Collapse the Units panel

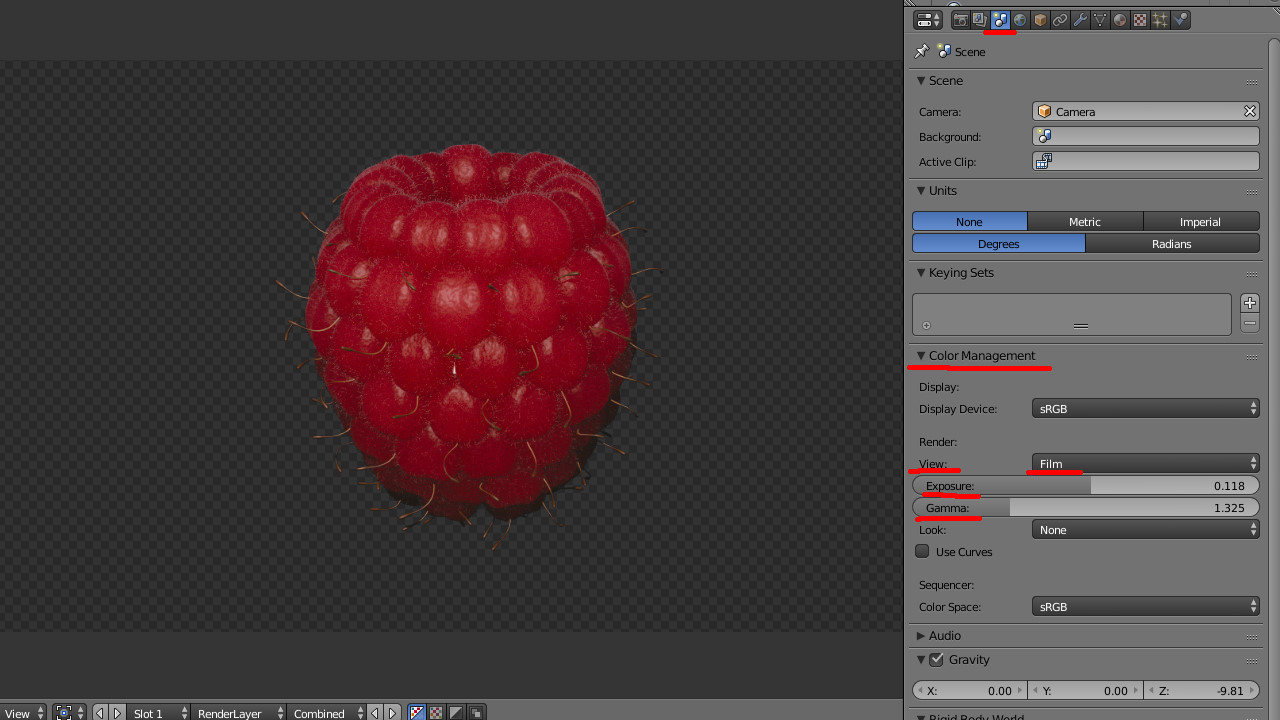pos(921,191)
